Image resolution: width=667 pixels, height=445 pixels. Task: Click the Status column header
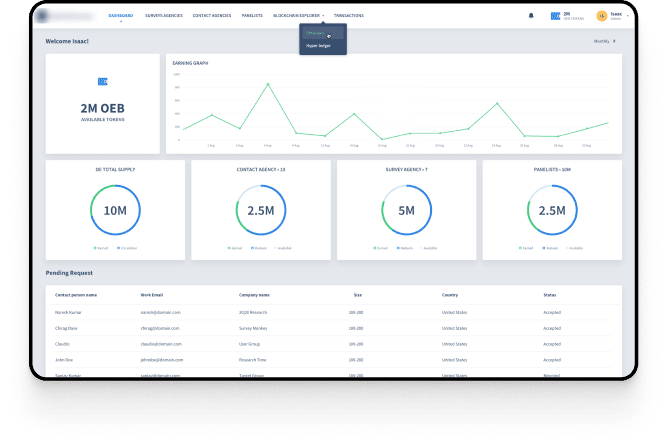549,295
